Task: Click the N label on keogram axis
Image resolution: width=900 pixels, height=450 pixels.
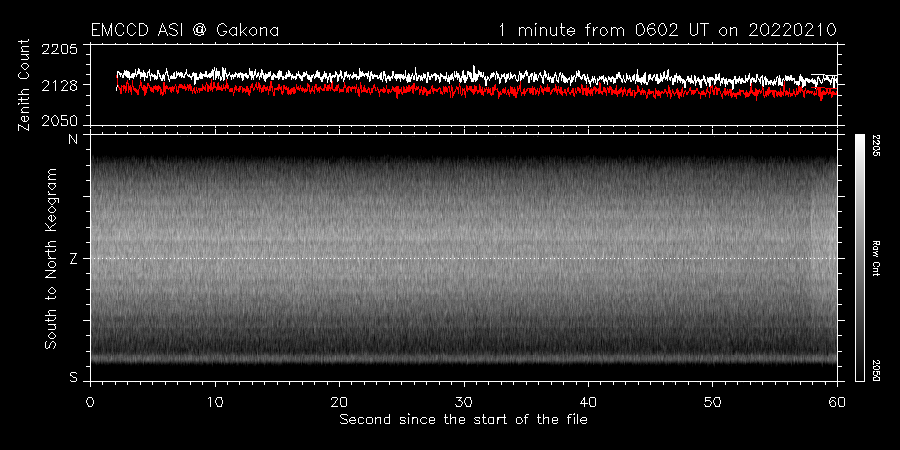Action: [73, 140]
